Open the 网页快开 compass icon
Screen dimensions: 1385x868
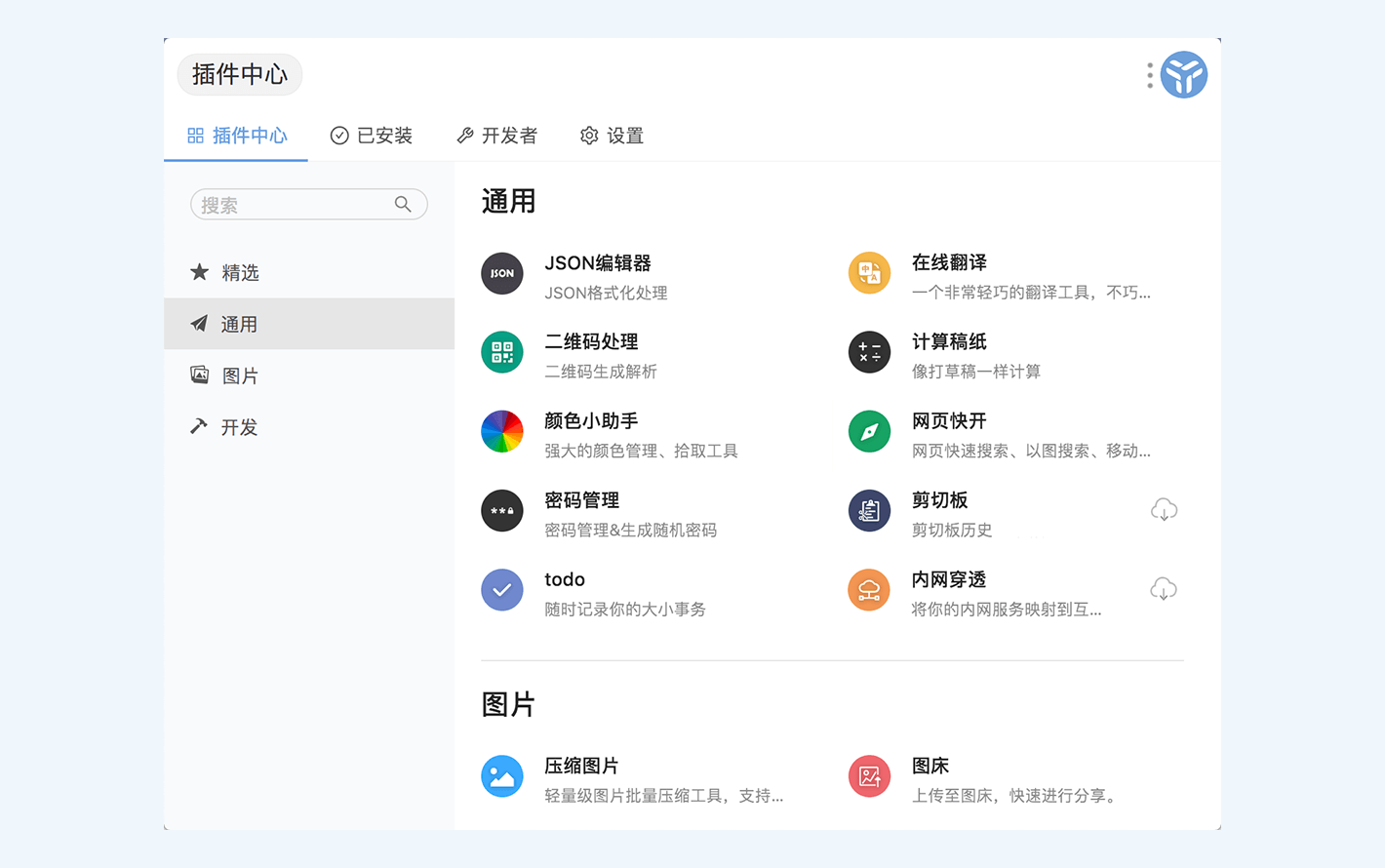pyautogui.click(x=869, y=432)
